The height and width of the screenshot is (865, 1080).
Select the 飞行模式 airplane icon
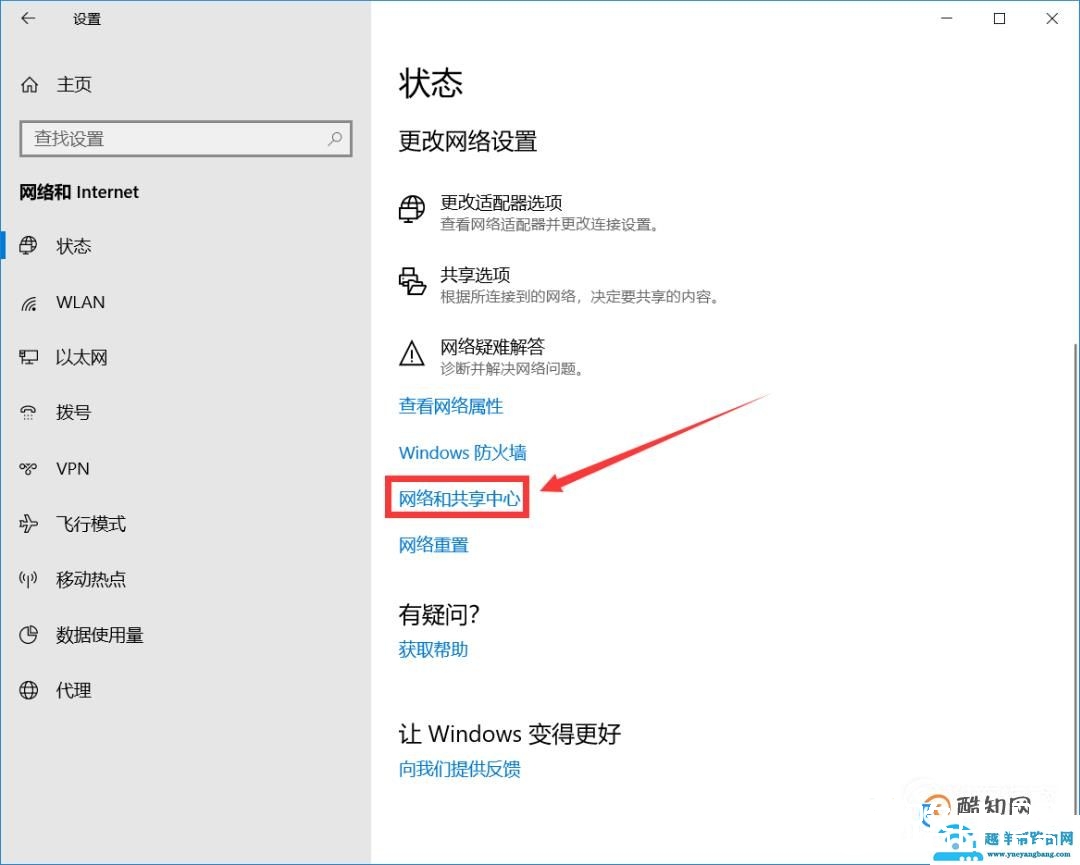tap(28, 524)
